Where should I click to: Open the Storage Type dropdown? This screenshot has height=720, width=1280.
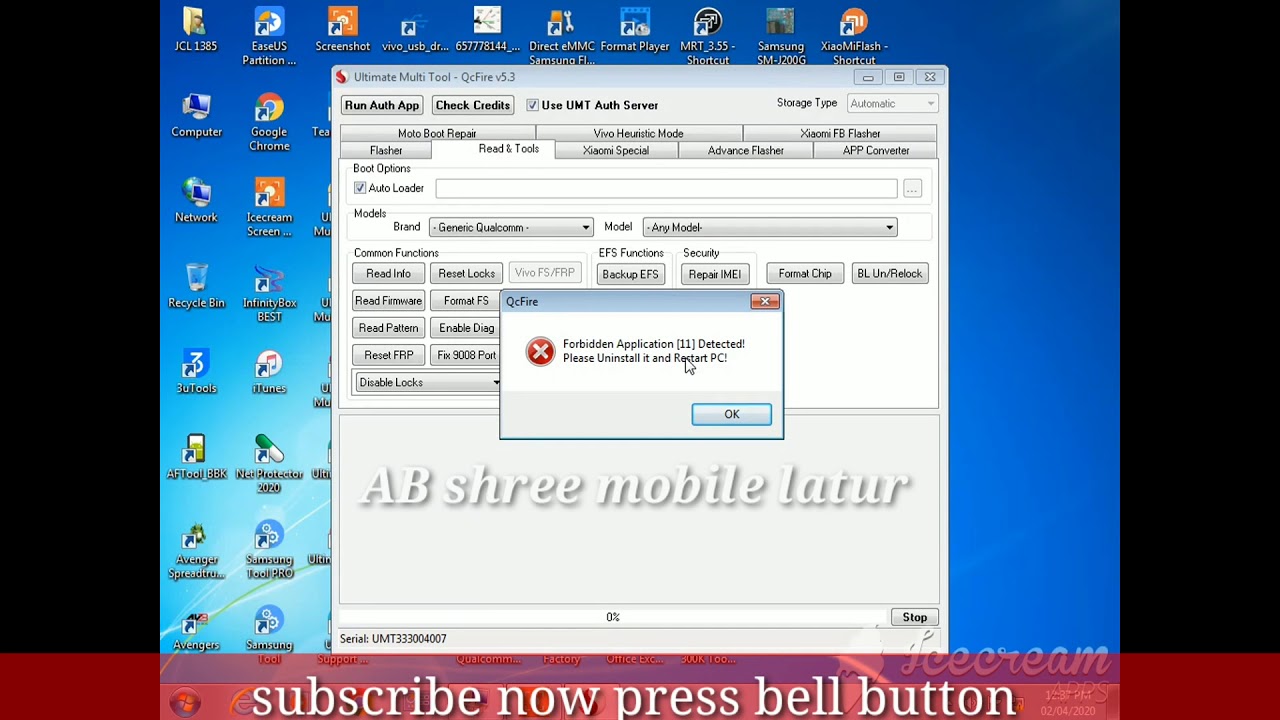pos(892,104)
